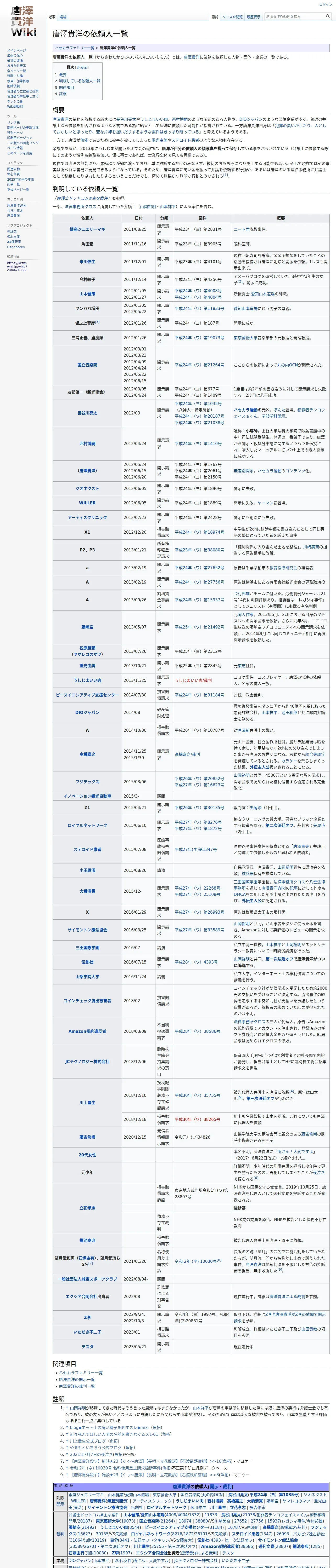Sort table by 依頼人 column header
The image size is (336, 1568).
87,218
